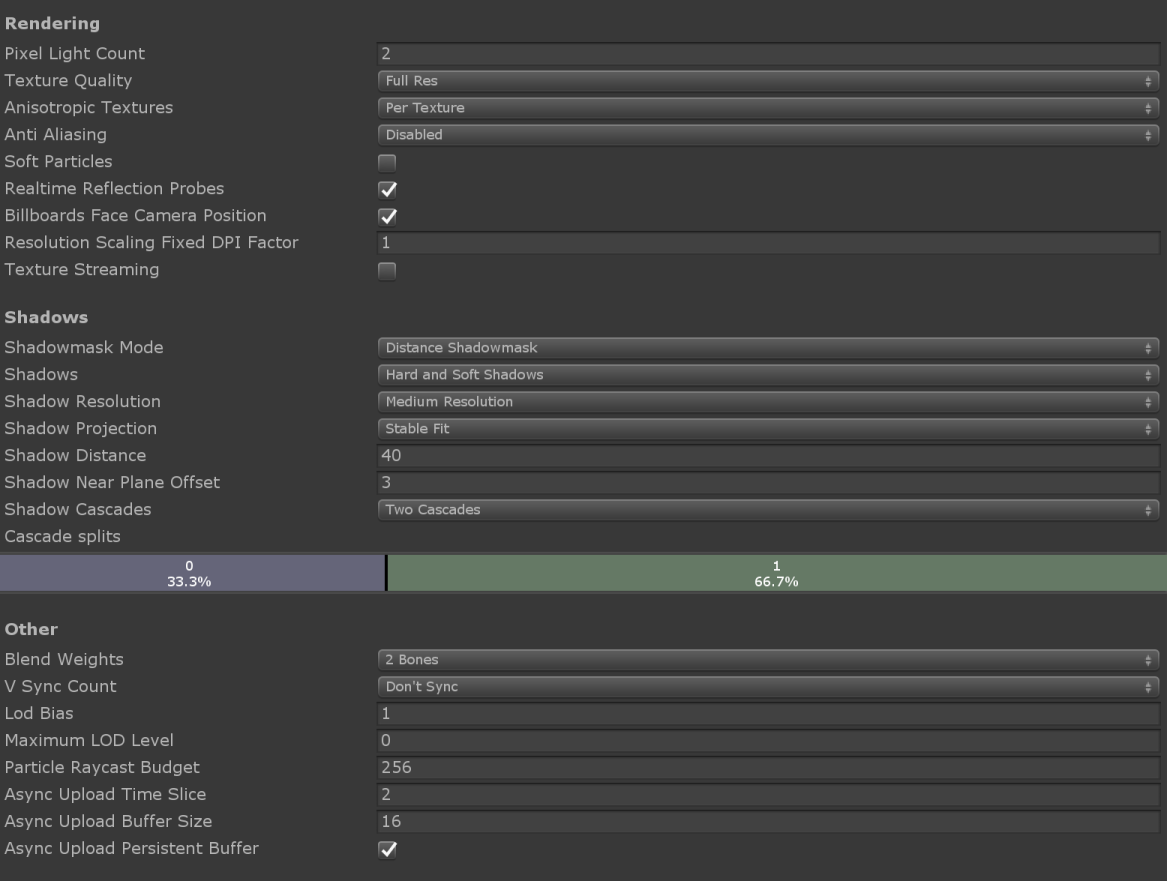
Task: Change the Shadow Projection from Stable Fit
Action: tap(767, 428)
